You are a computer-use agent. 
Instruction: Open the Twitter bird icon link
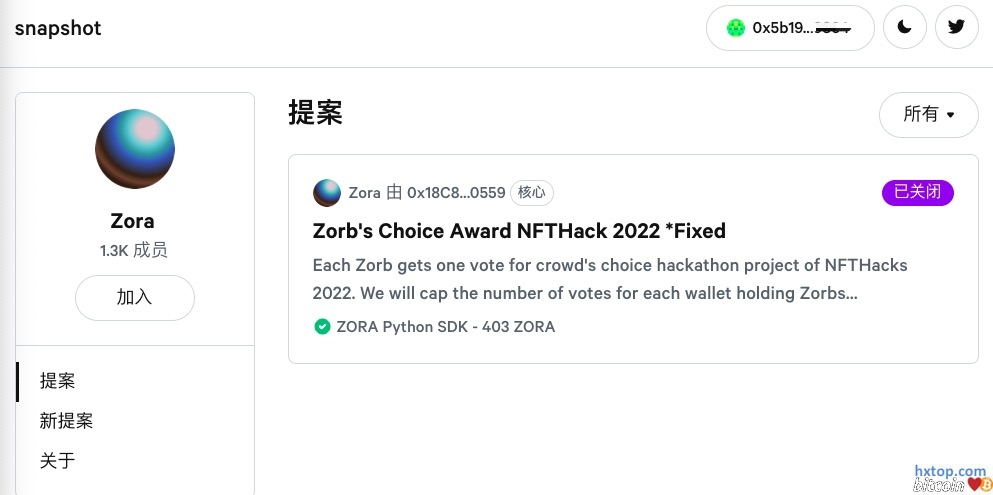click(x=956, y=28)
